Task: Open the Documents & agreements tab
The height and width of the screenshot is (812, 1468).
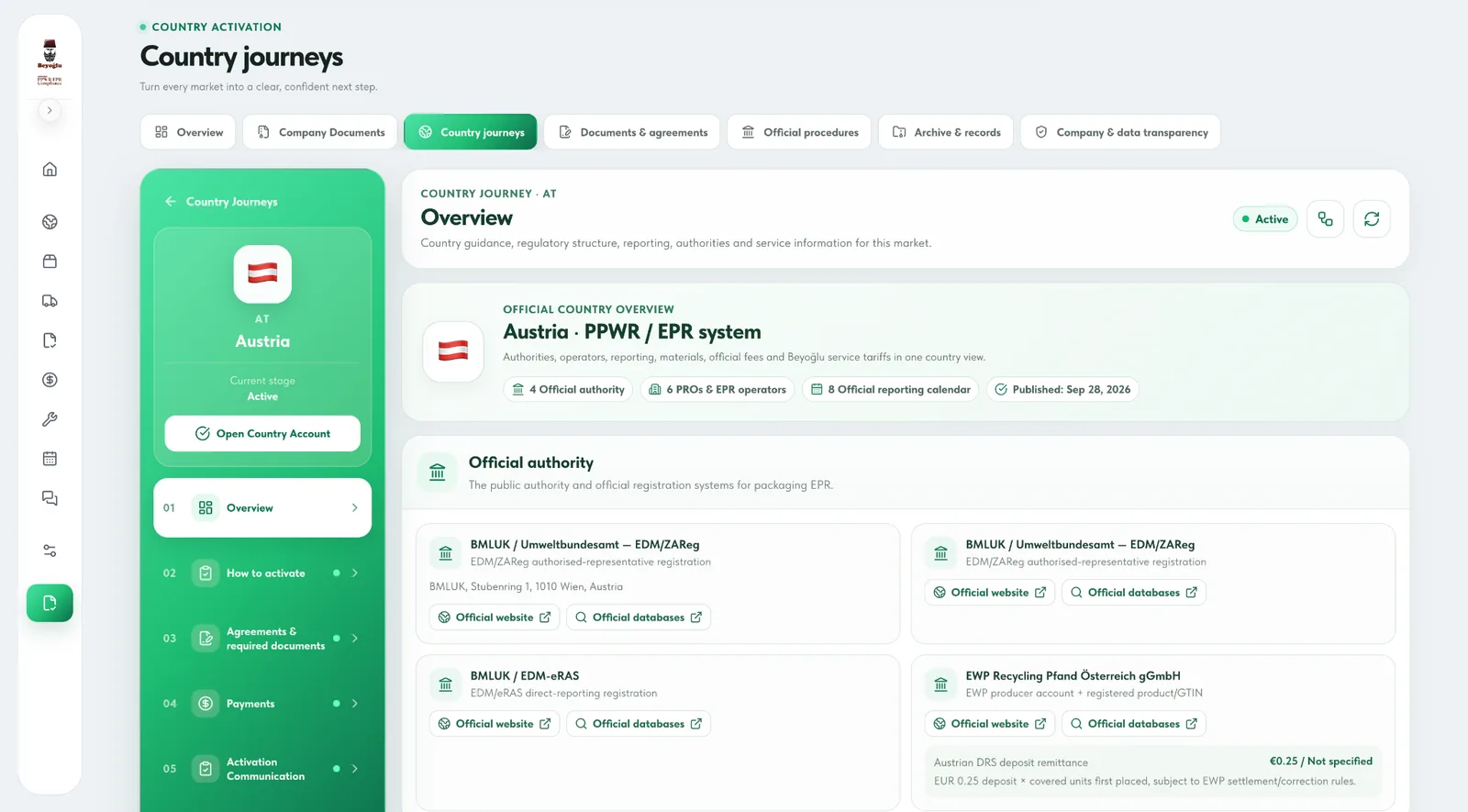Action: click(x=633, y=132)
